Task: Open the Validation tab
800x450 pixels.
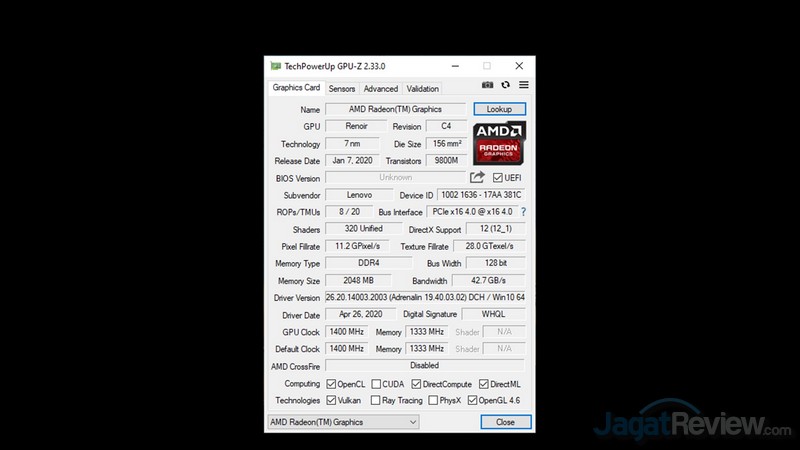Action: (422, 89)
